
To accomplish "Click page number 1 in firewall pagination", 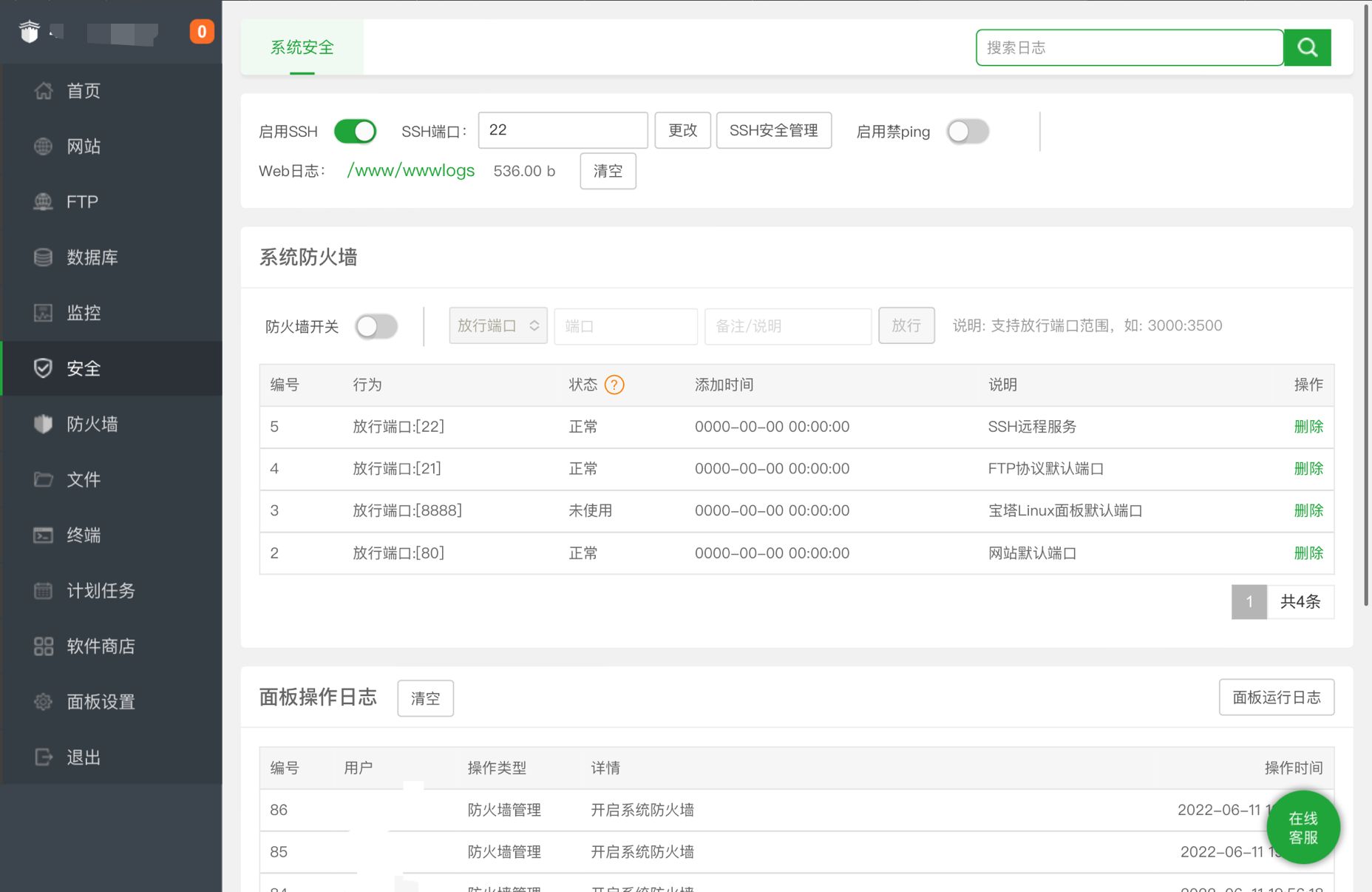I will click(x=1249, y=601).
